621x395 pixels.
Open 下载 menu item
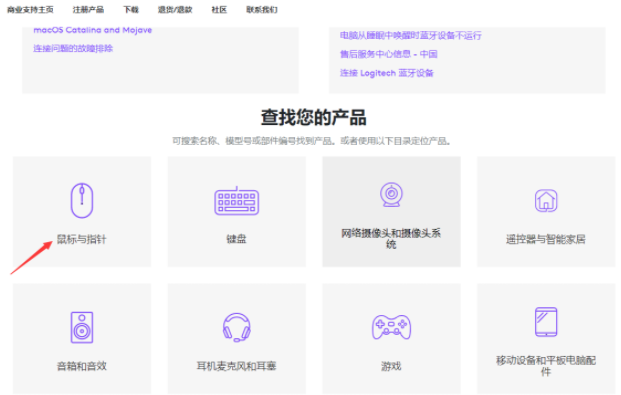tap(131, 10)
